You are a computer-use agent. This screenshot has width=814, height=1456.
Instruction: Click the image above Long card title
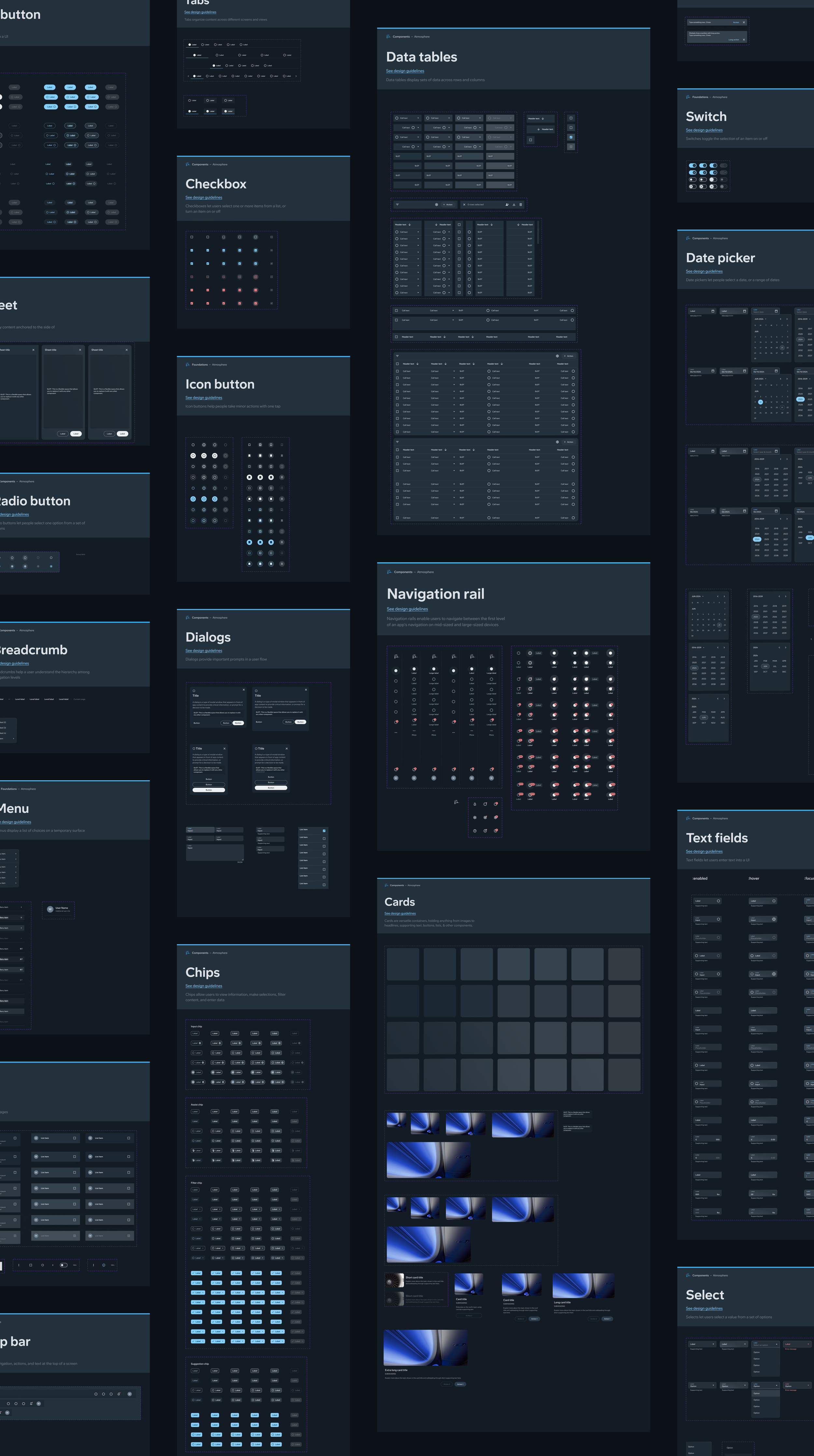(583, 1285)
